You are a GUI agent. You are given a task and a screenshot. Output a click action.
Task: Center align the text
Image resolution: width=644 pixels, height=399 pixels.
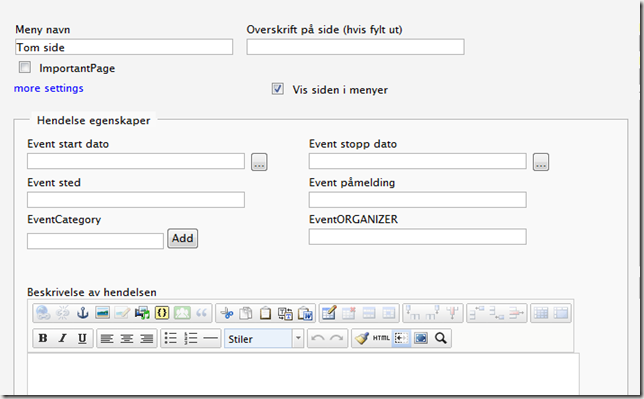tap(126, 339)
